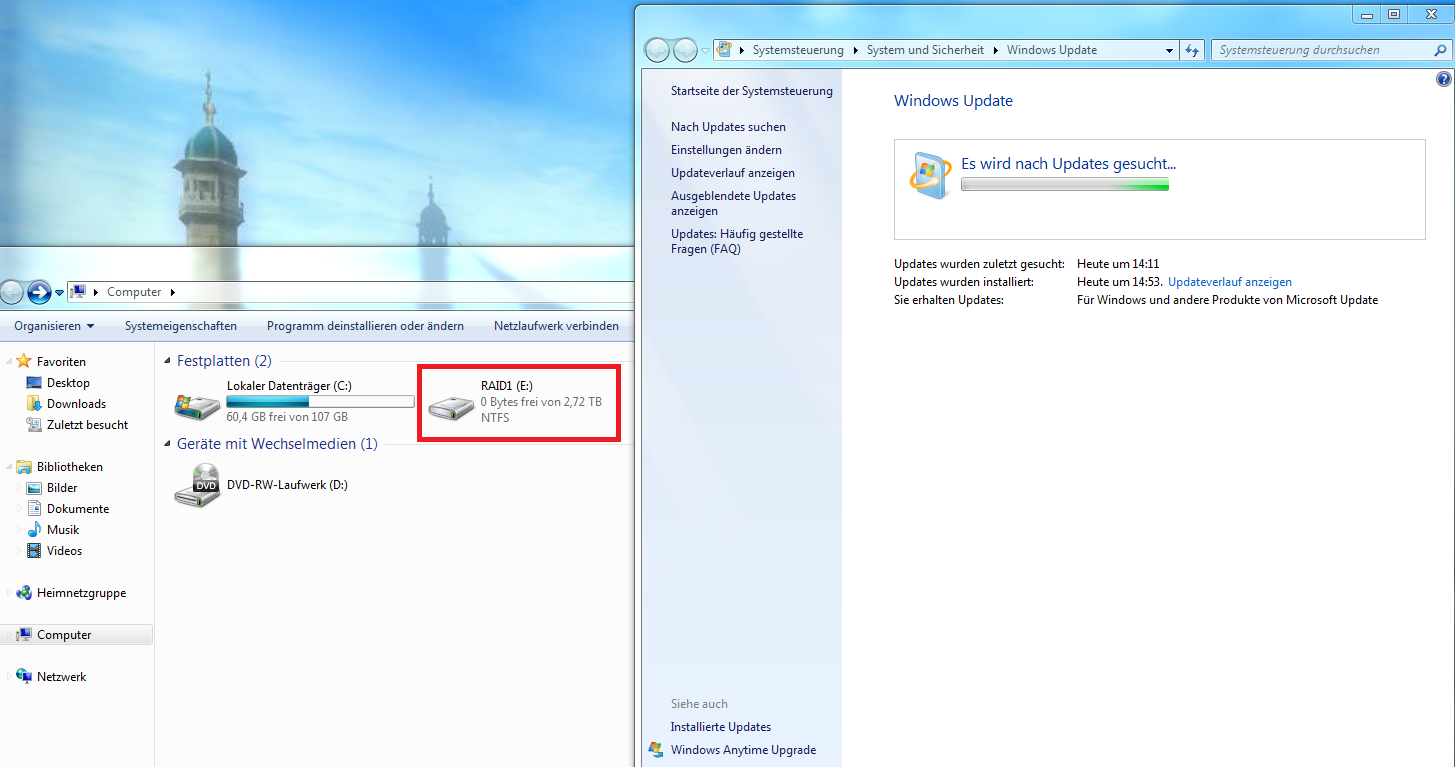This screenshot has width=1455, height=767.
Task: Click Updateverlauf anzeigen next to install time
Action: pos(1230,282)
